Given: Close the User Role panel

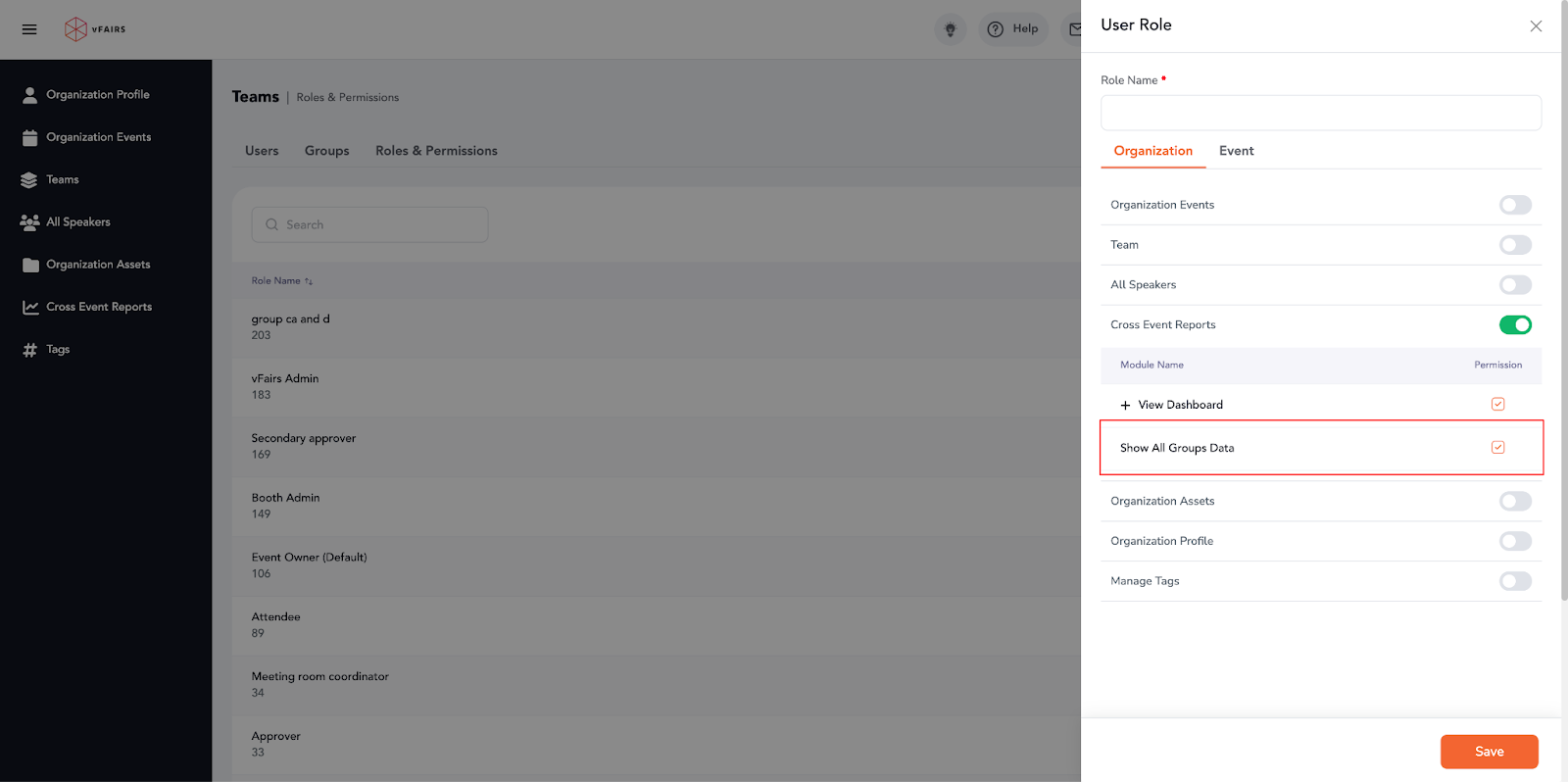Looking at the screenshot, I should click(1536, 26).
